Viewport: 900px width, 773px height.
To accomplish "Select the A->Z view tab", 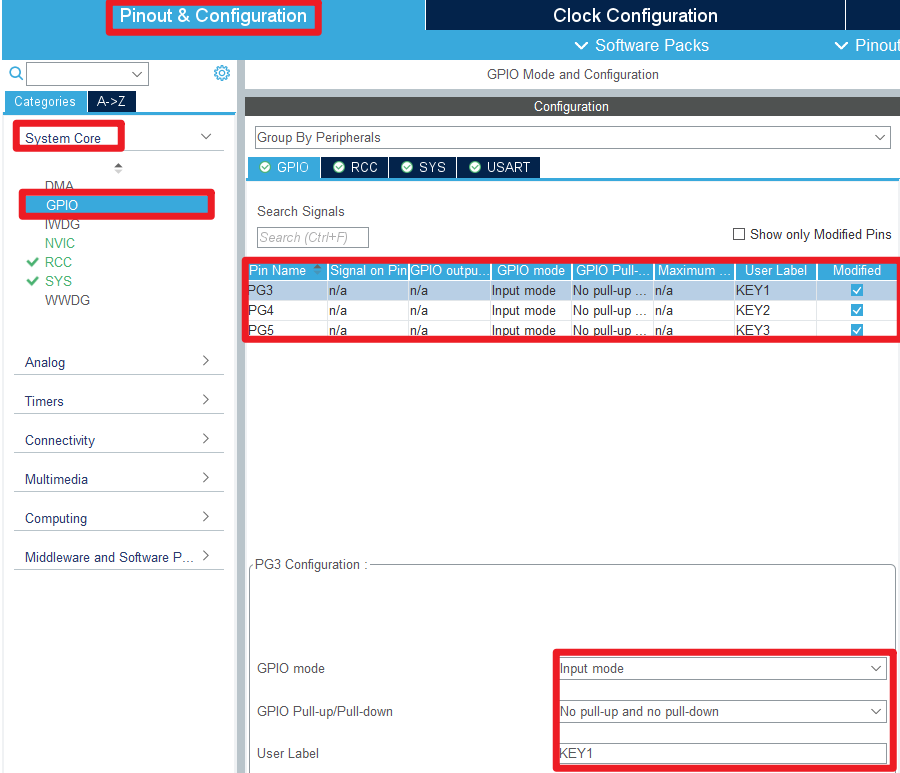I will (111, 101).
